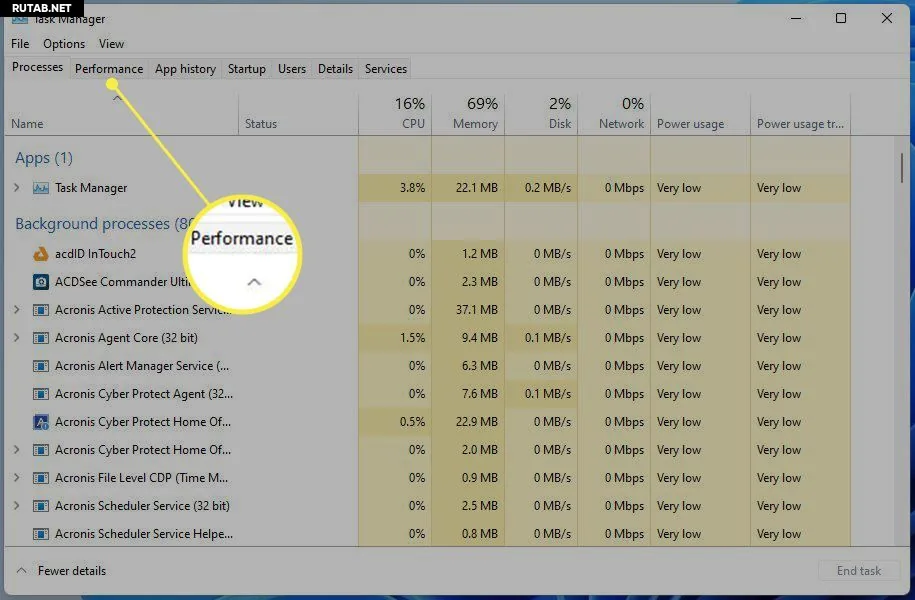The width and height of the screenshot is (915, 600).
Task: Open the Options menu
Action: tap(64, 44)
